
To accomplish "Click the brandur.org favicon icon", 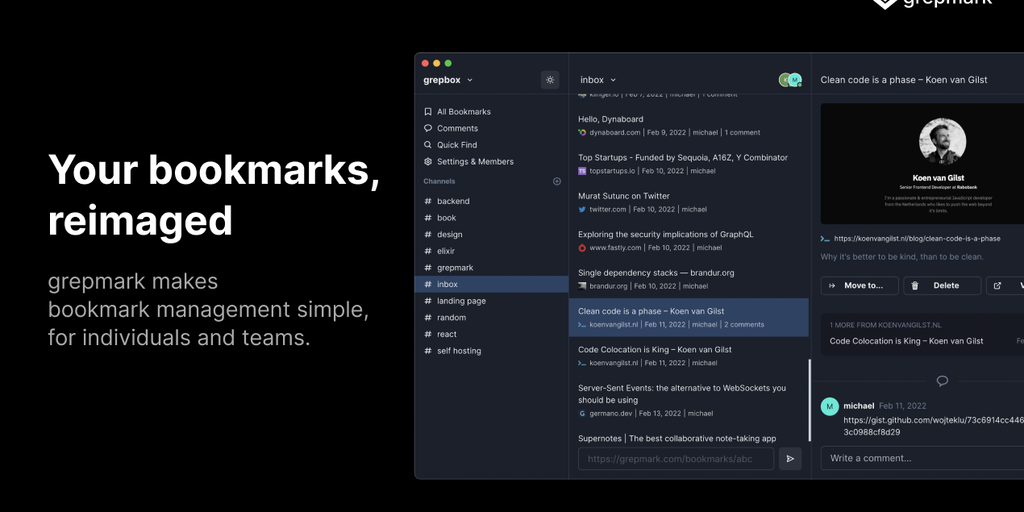I will click(582, 286).
